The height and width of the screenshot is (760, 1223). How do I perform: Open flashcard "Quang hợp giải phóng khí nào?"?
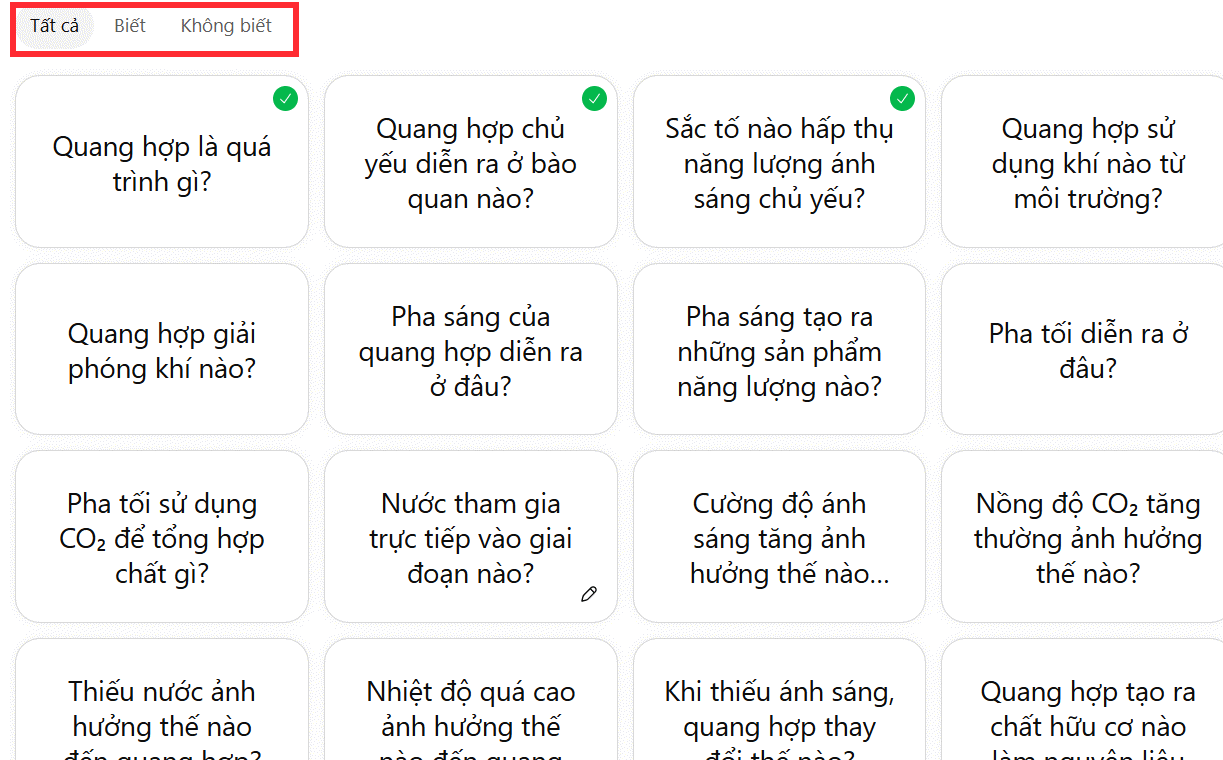[x=162, y=349]
